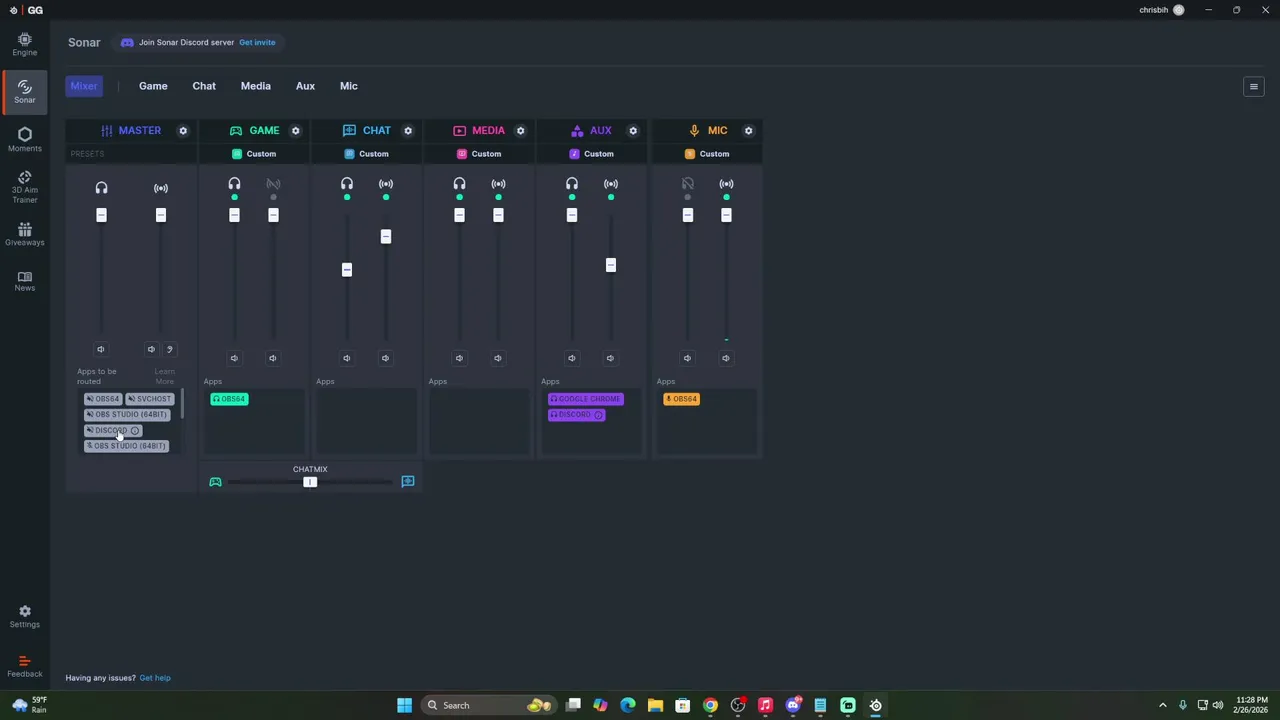Open the Windows Start menu
Image resolution: width=1280 pixels, height=720 pixels.
click(404, 705)
